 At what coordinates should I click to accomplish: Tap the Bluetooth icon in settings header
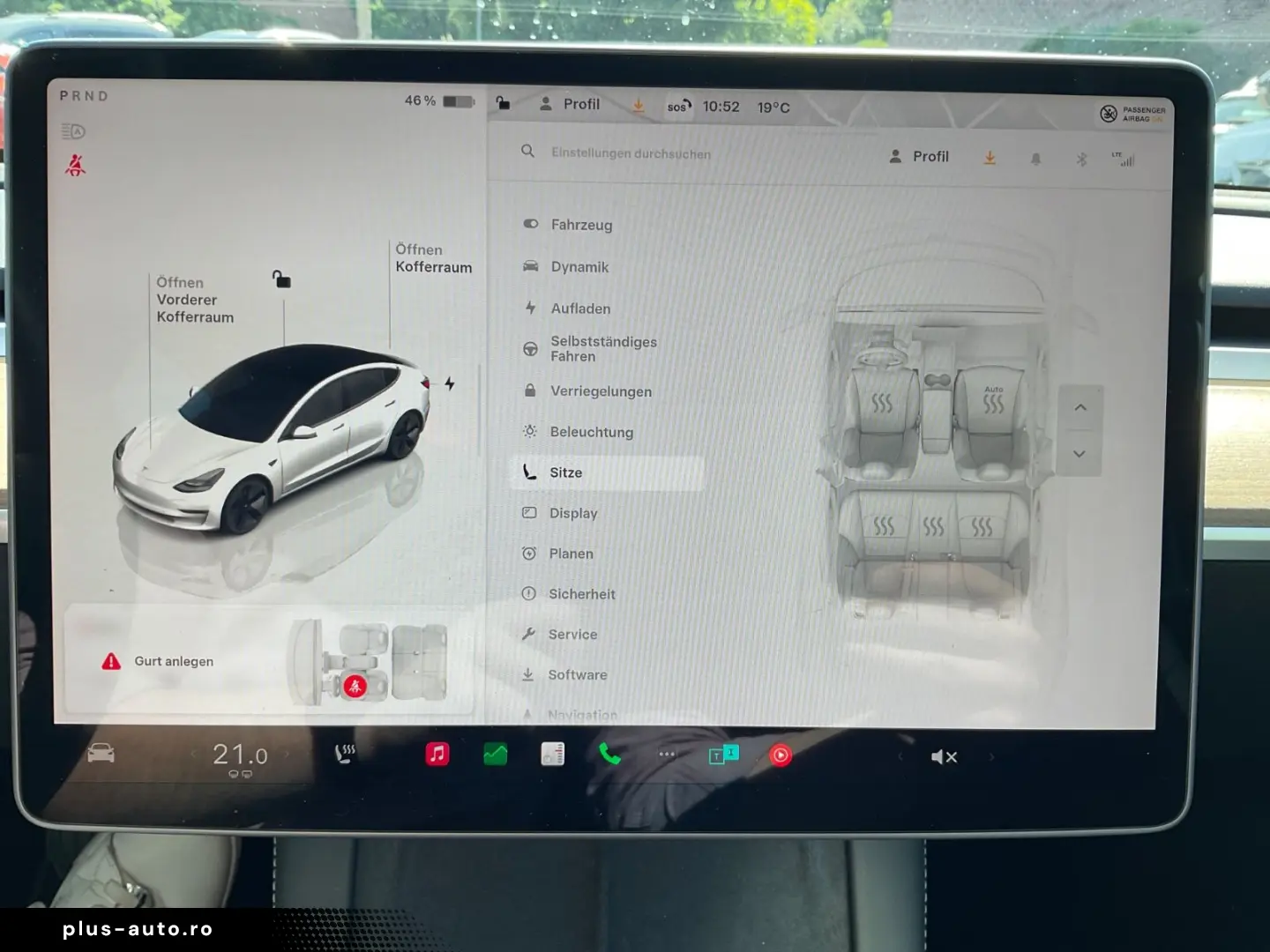click(x=1081, y=160)
